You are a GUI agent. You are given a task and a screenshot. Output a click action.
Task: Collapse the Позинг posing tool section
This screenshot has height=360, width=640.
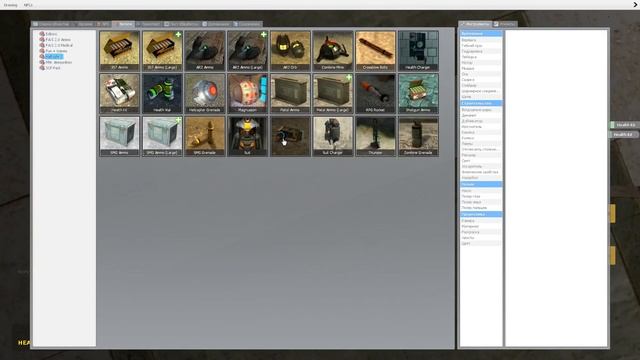coord(481,184)
